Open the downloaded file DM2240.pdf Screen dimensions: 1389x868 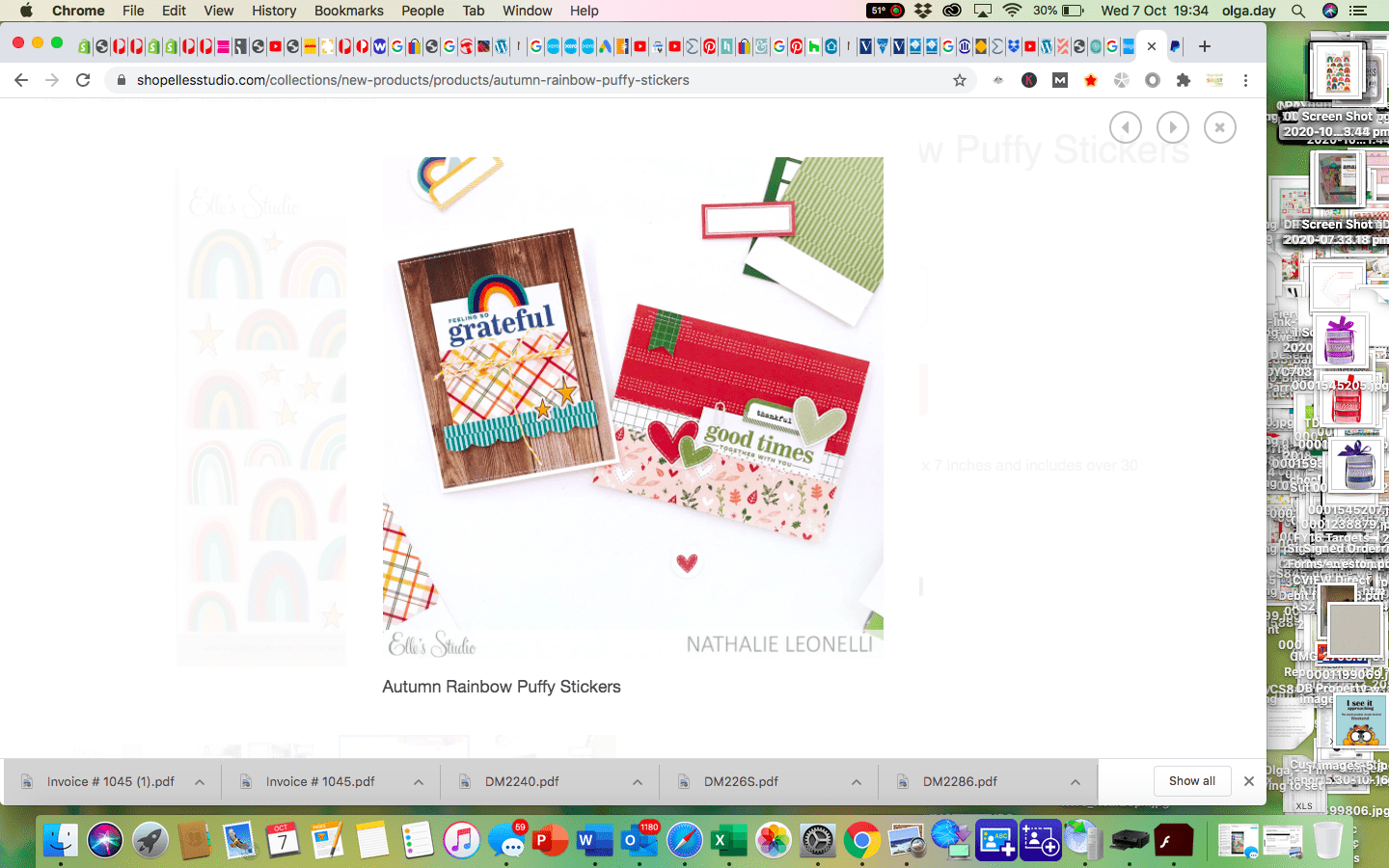click(522, 782)
